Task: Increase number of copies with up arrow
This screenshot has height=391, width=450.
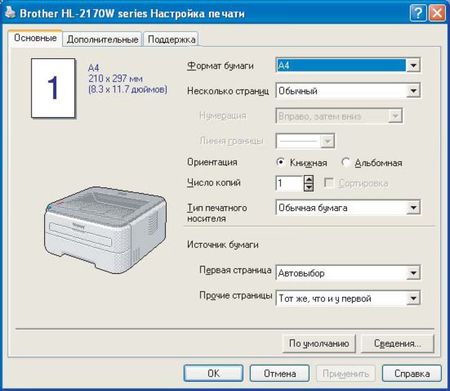Action: [309, 179]
